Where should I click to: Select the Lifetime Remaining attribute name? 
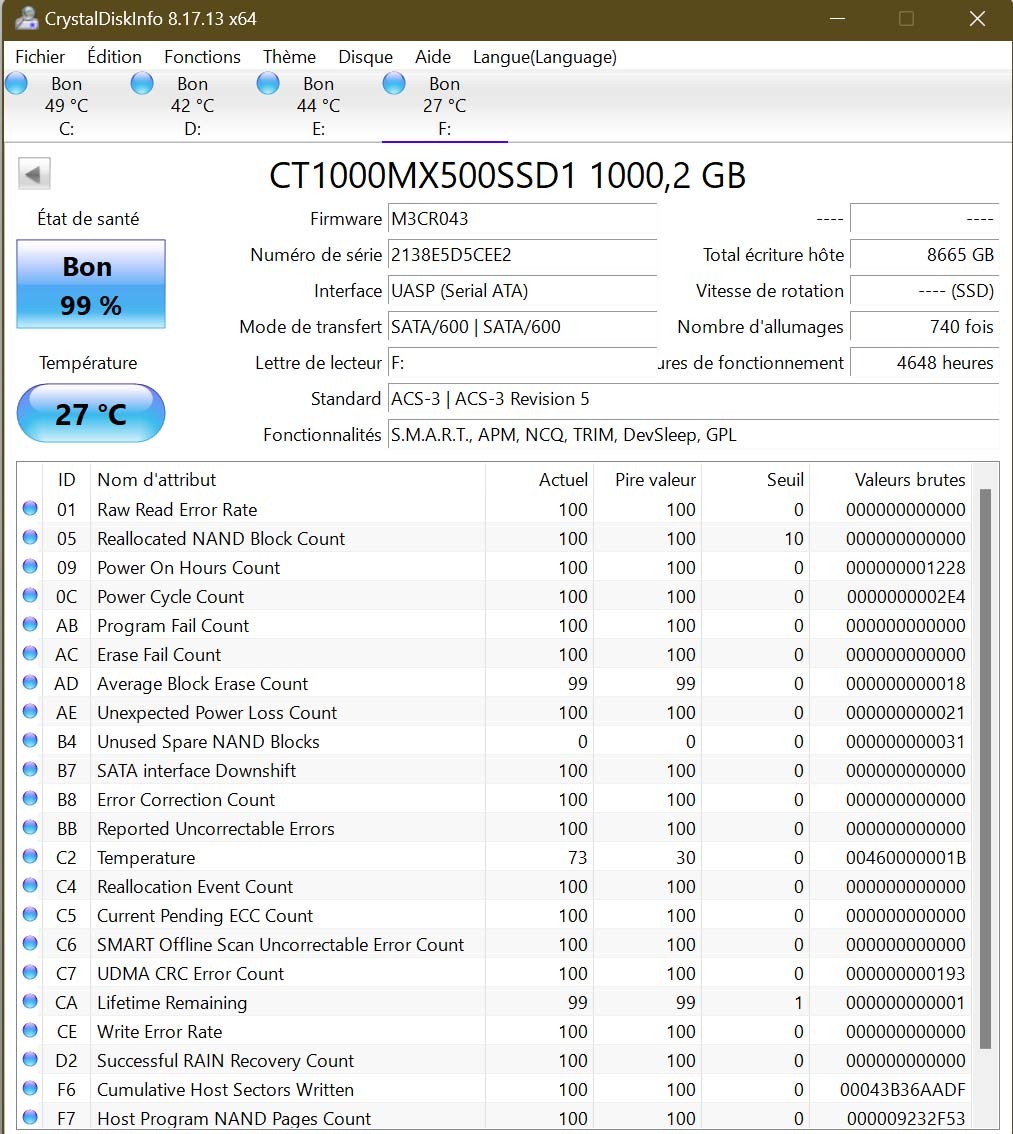pos(172,1002)
